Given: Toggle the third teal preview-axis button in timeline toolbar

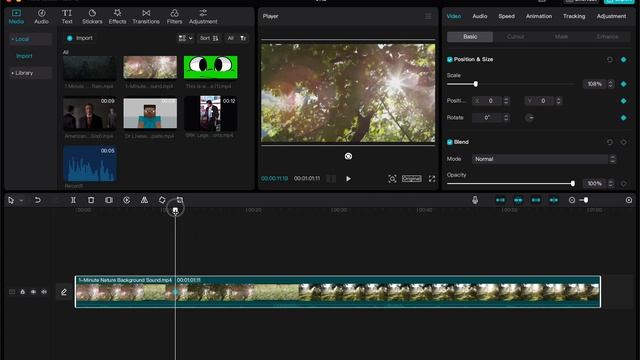Looking at the screenshot, I should coord(536,200).
